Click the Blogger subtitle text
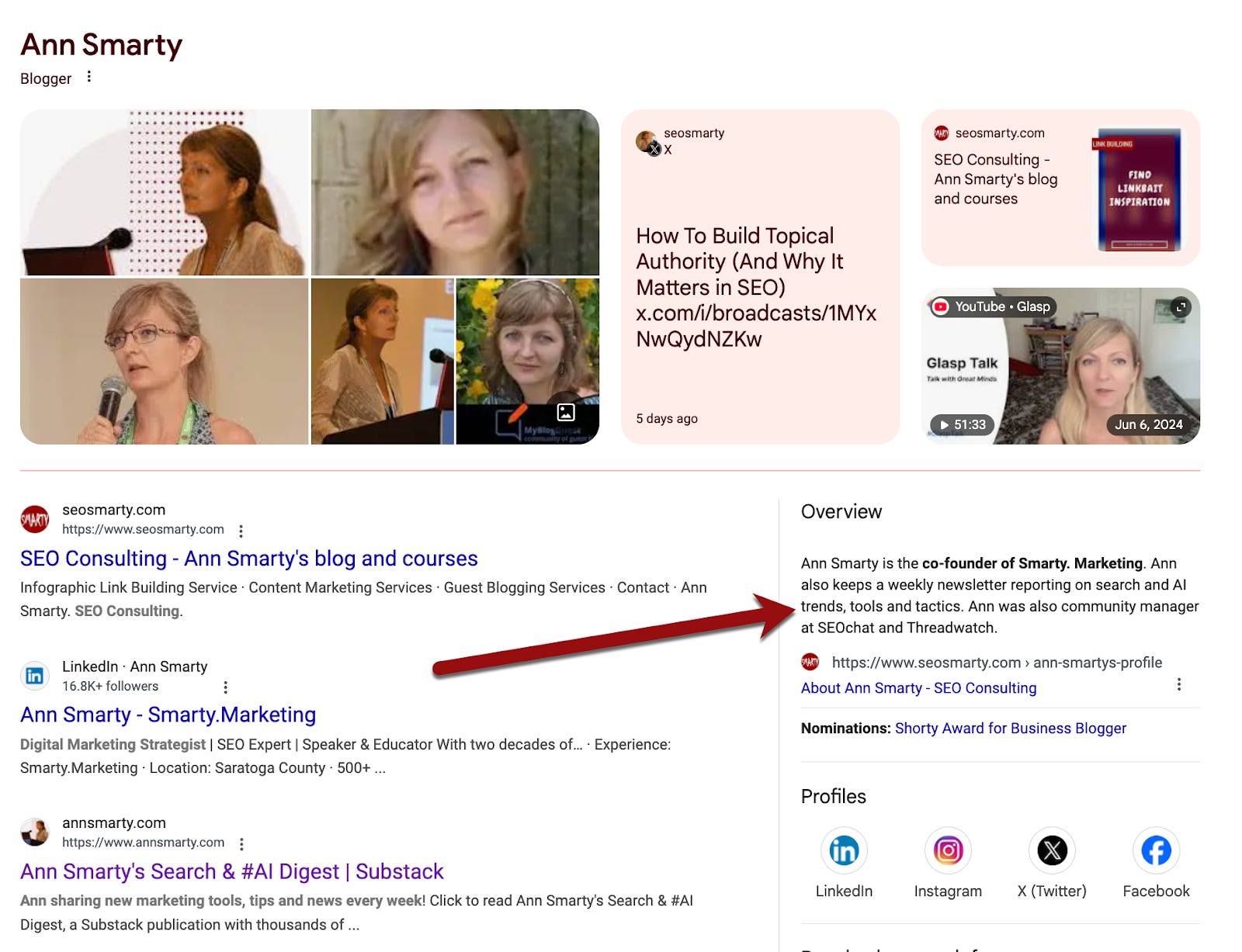 click(x=46, y=78)
